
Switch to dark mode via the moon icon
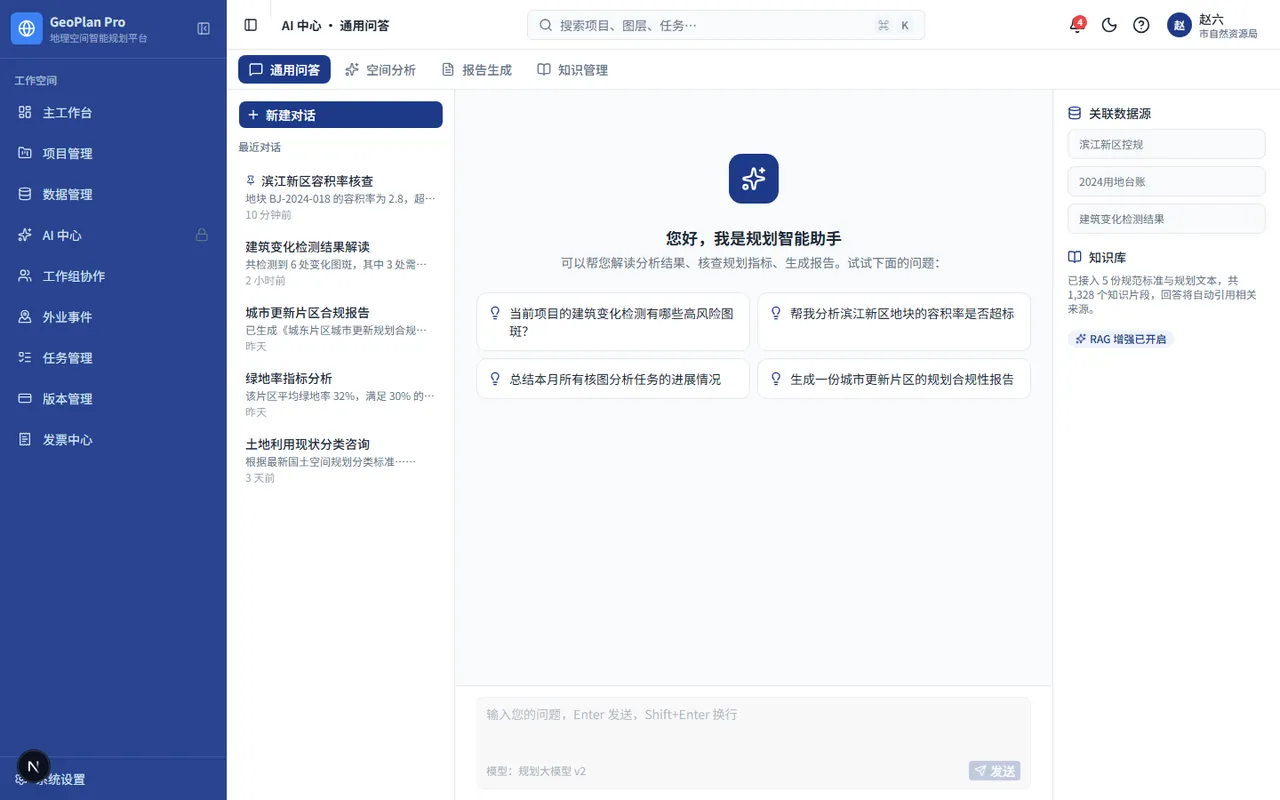(x=1109, y=25)
